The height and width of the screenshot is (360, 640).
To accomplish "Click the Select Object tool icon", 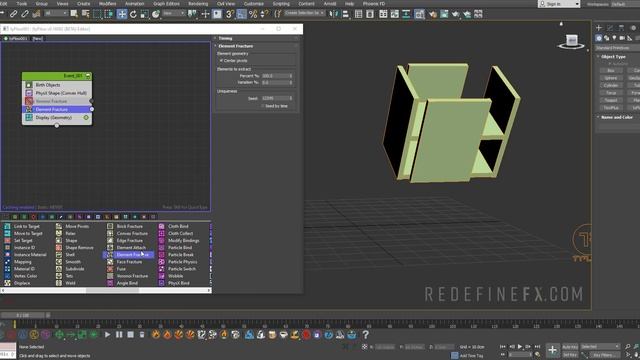I will click(74, 14).
